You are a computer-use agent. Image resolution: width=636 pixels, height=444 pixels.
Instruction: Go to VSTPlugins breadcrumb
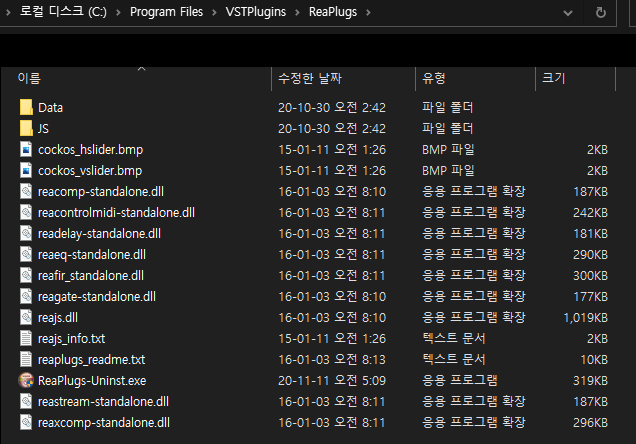pos(256,12)
